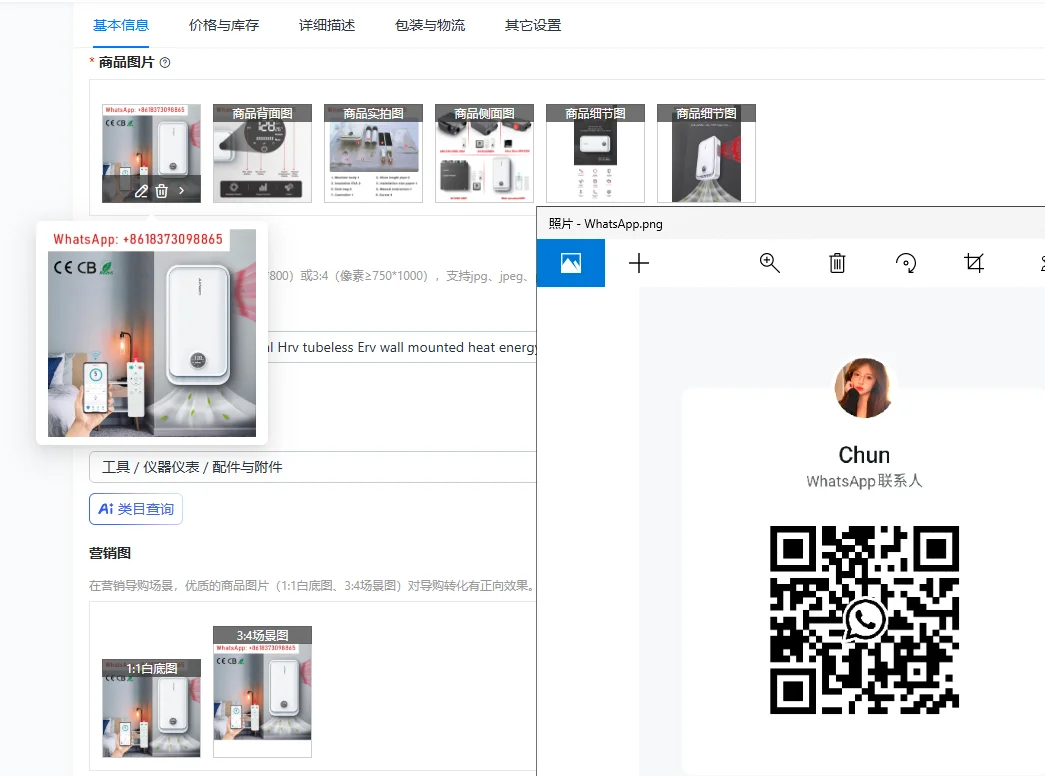Go to the 包装与物流 tab
The width and height of the screenshot is (1045, 776).
pyautogui.click(x=430, y=25)
